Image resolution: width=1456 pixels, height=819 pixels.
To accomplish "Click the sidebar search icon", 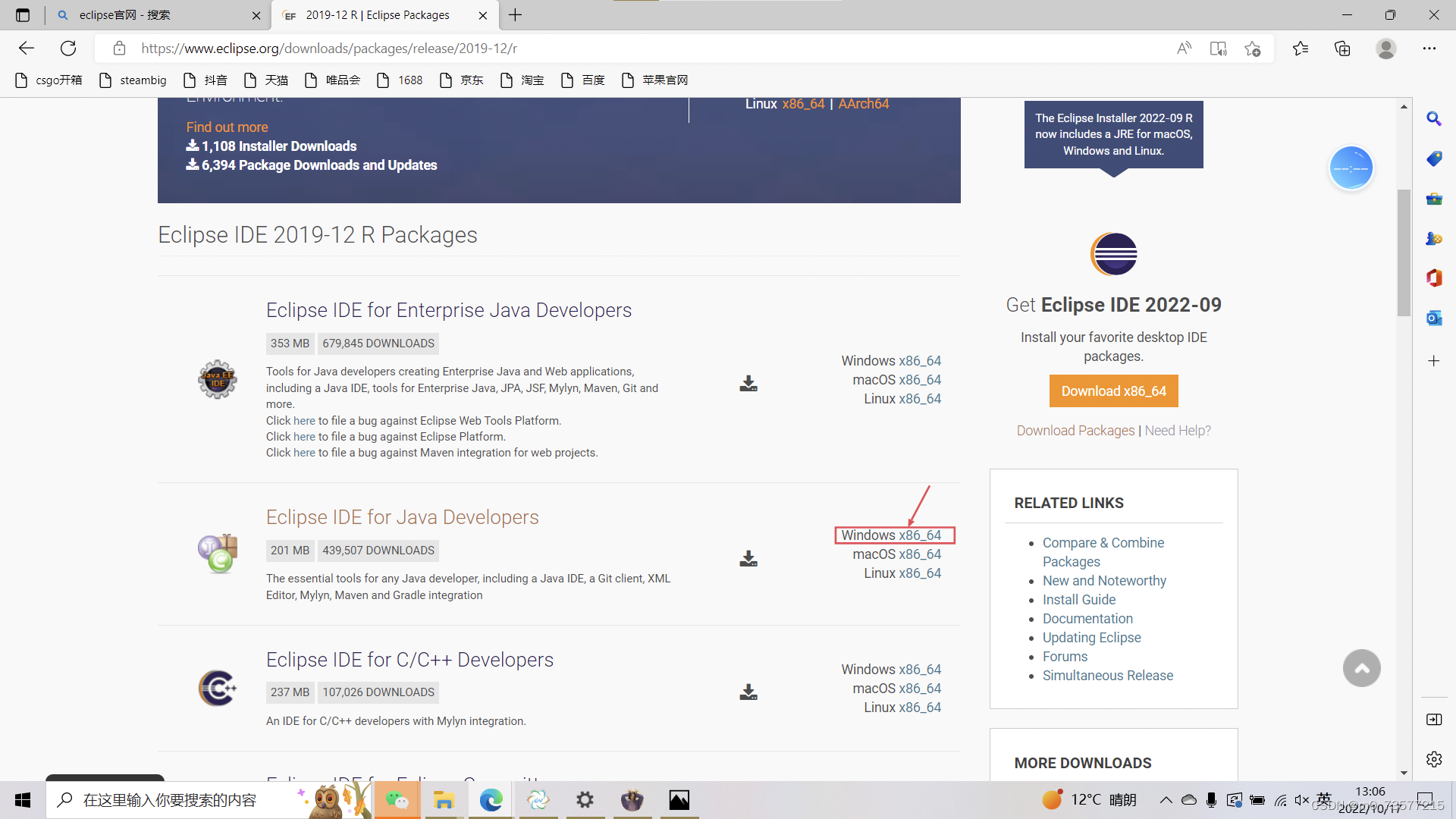I will 1434,119.
